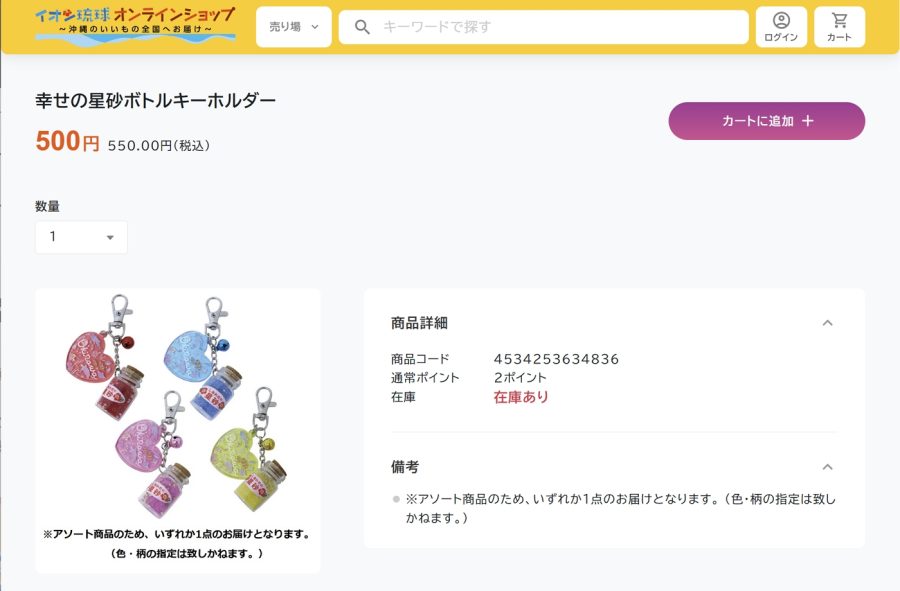900x591 pixels.
Task: Open the ログイン account icon
Action: [781, 27]
